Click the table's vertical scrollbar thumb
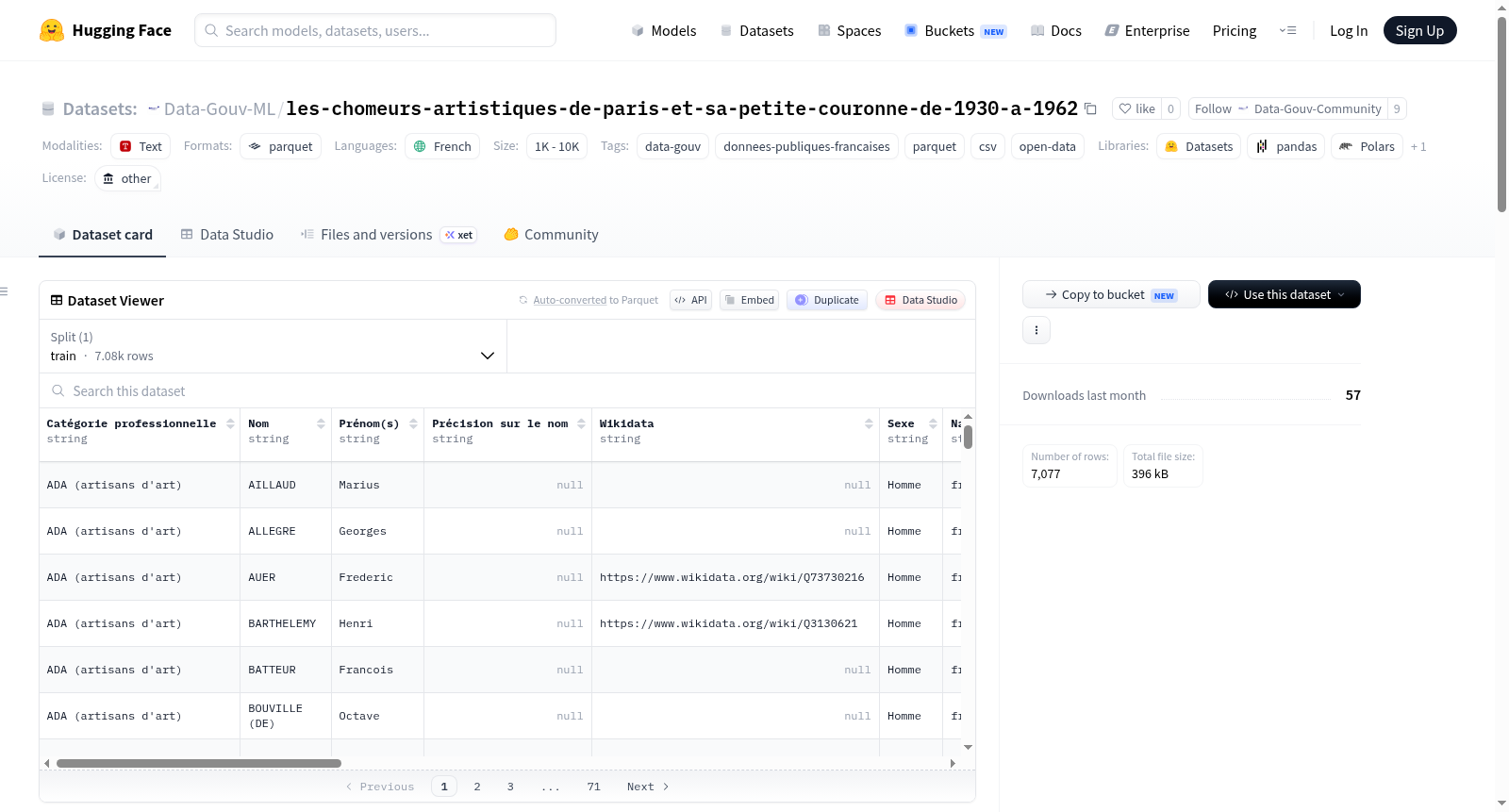Viewport: 1509px width, 812px height. pos(968,438)
